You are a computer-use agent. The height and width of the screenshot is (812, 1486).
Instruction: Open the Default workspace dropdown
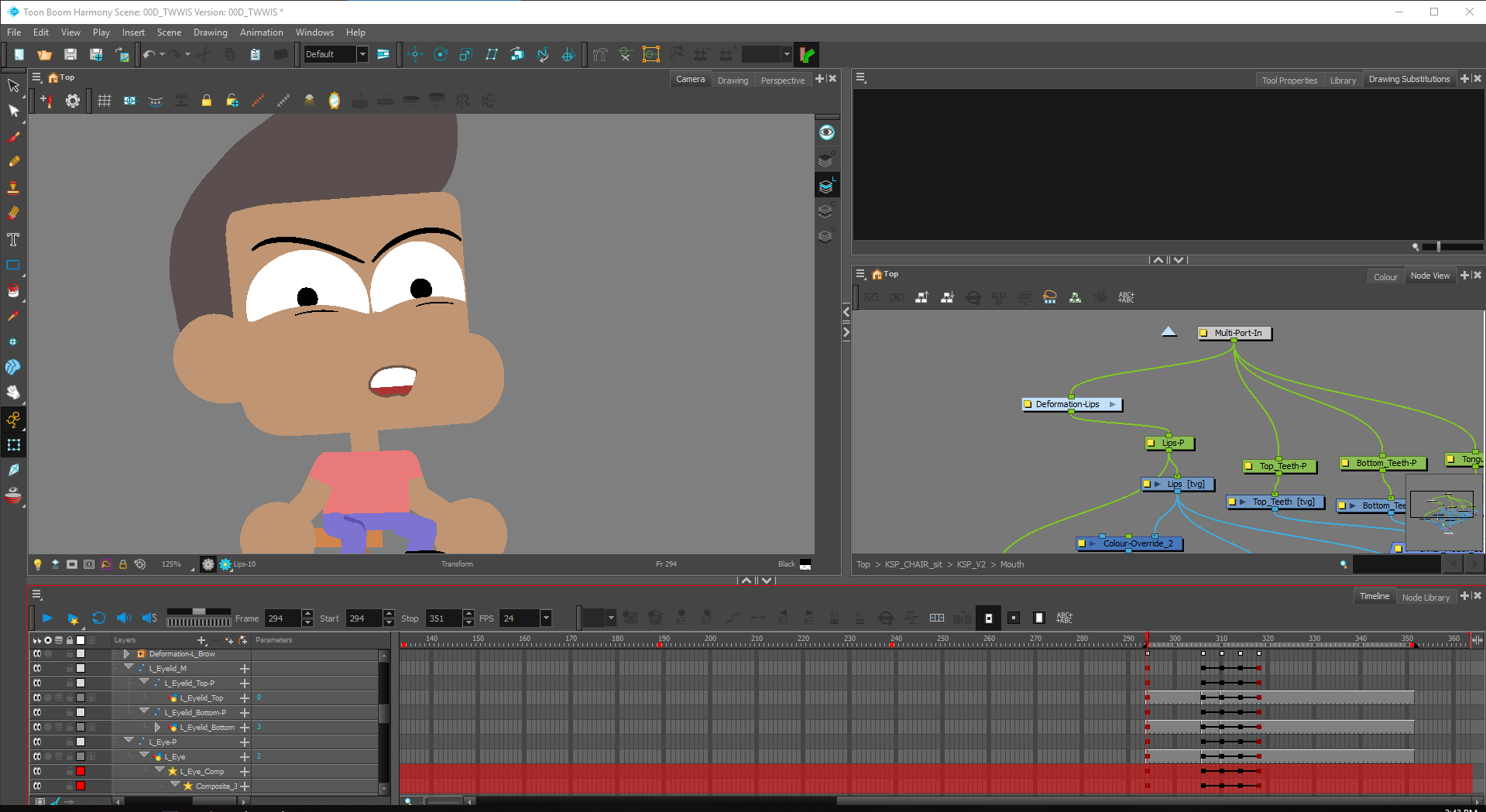click(362, 54)
